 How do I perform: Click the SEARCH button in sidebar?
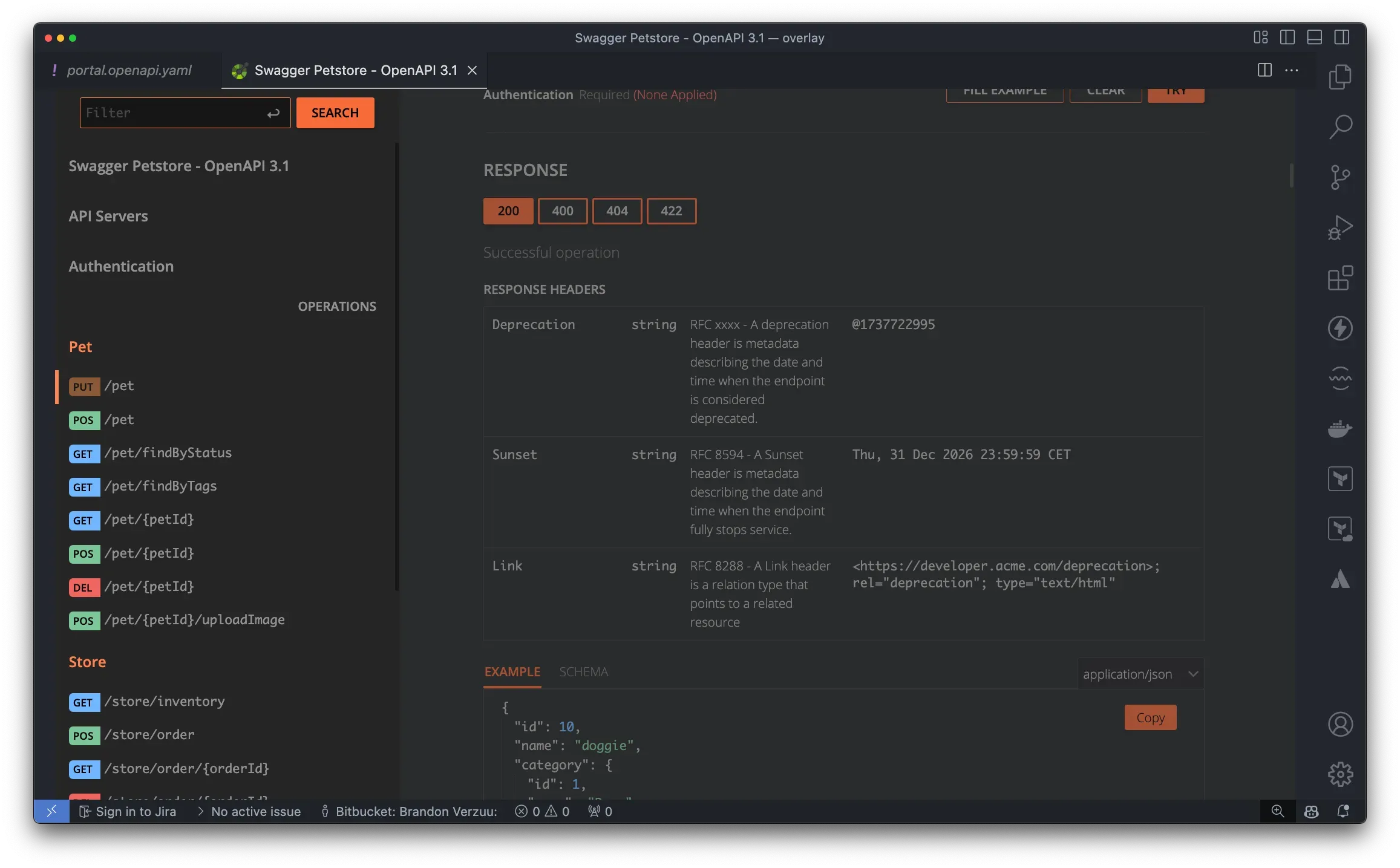pyautogui.click(x=335, y=113)
